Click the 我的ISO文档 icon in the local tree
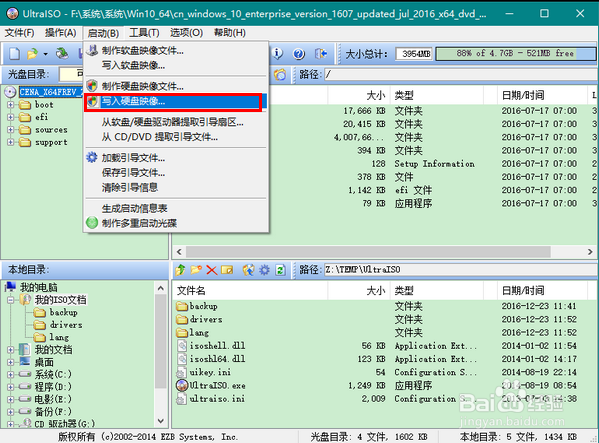 tap(25, 299)
